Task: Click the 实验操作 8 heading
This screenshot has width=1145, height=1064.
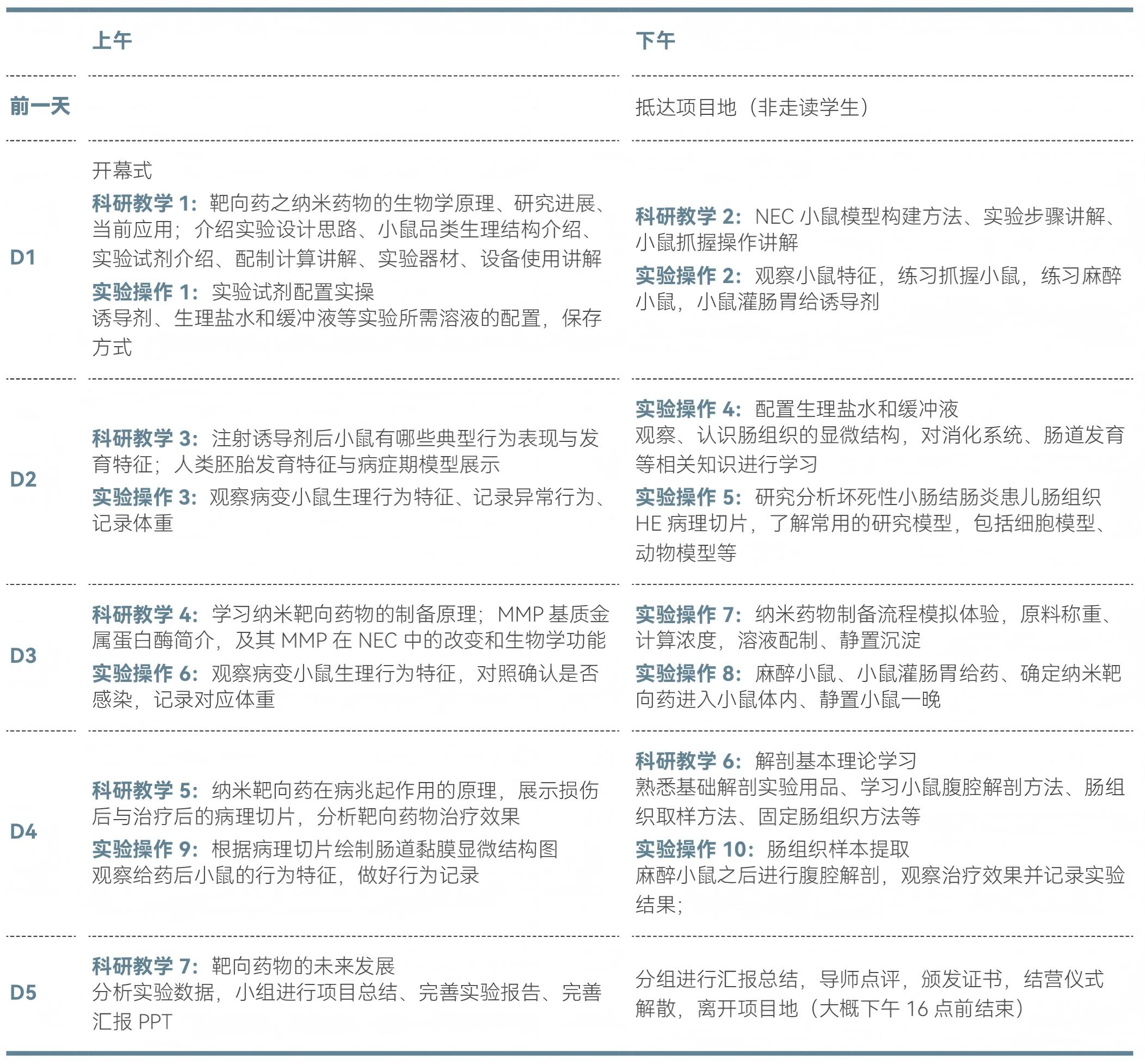Action: 688,673
